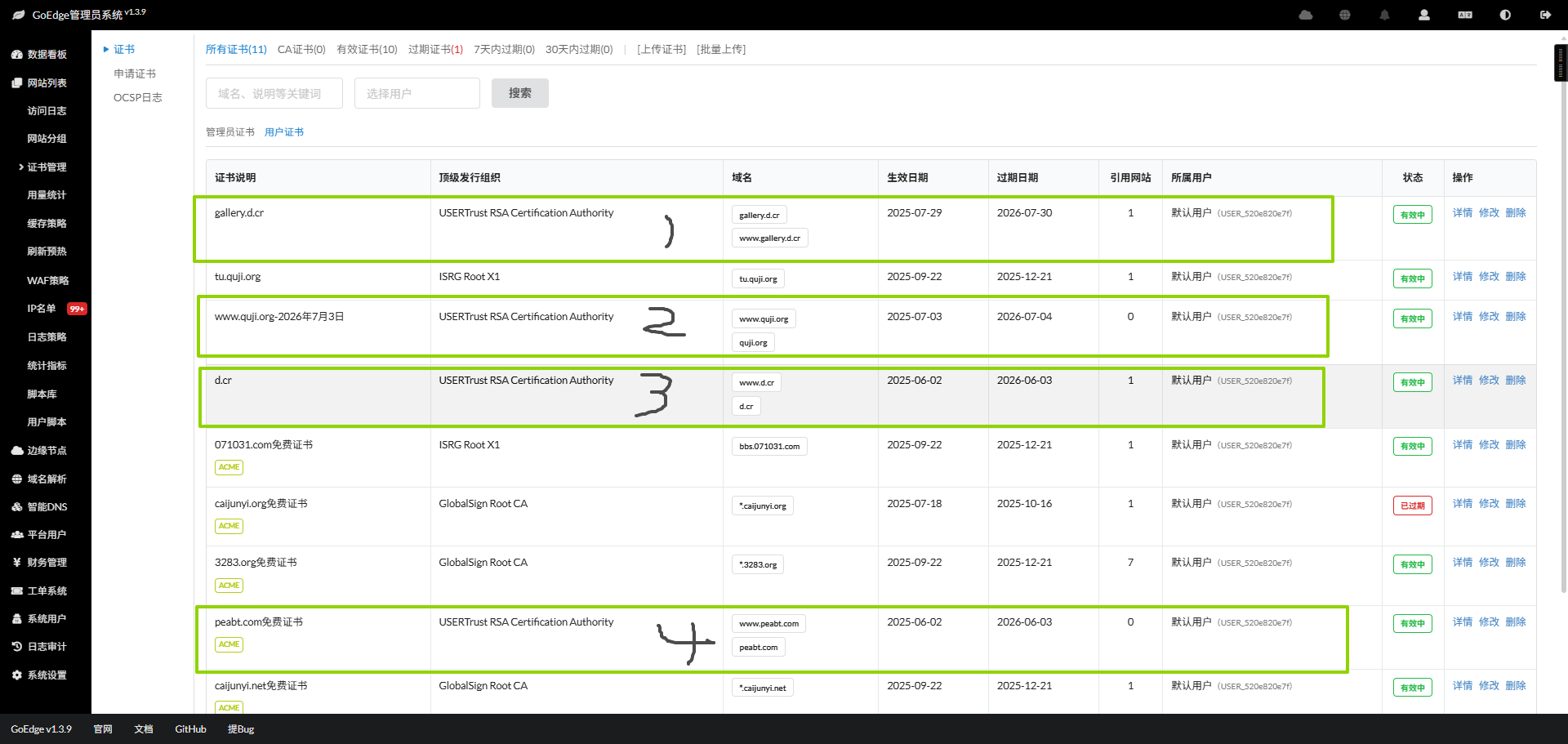Viewport: 1568px width, 744px height.
Task: Click the logout arrow icon
Action: click(1545, 15)
